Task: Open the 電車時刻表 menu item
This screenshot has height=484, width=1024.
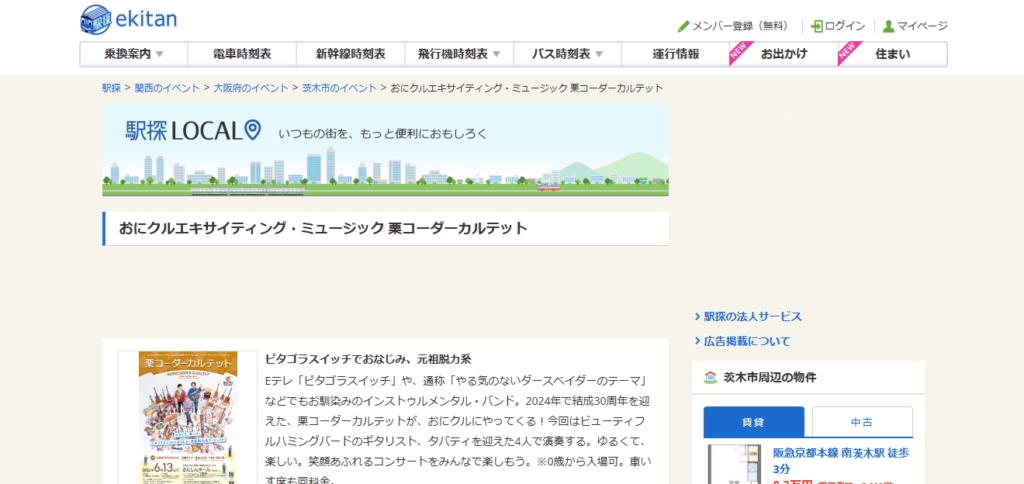Action: coord(242,54)
